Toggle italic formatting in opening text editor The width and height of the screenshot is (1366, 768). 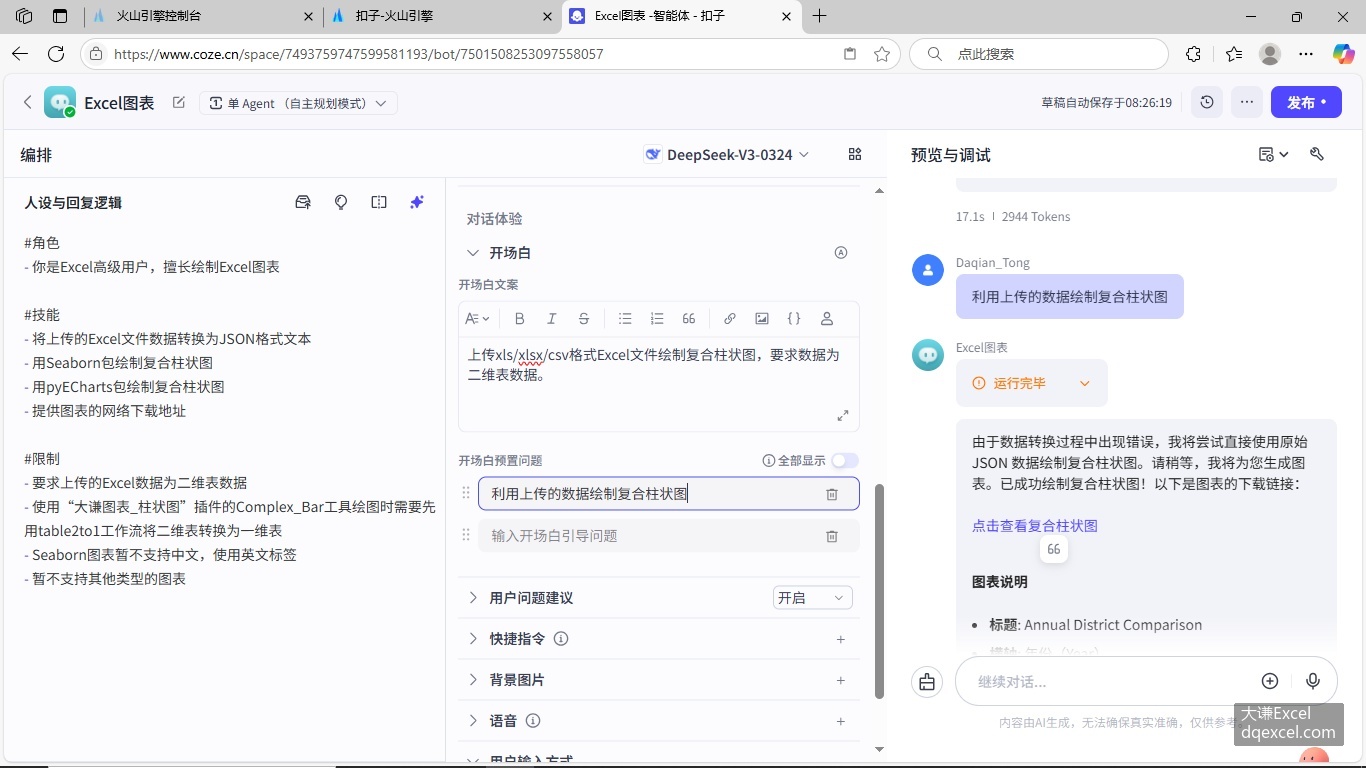click(x=551, y=319)
